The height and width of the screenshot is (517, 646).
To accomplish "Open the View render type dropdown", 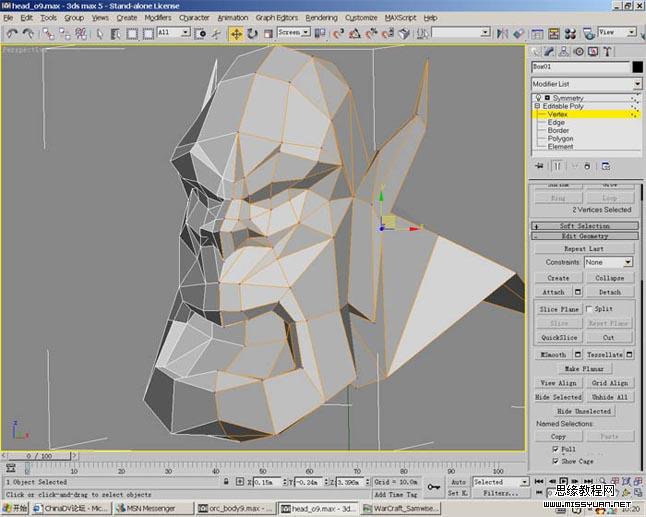I will (x=617, y=32).
